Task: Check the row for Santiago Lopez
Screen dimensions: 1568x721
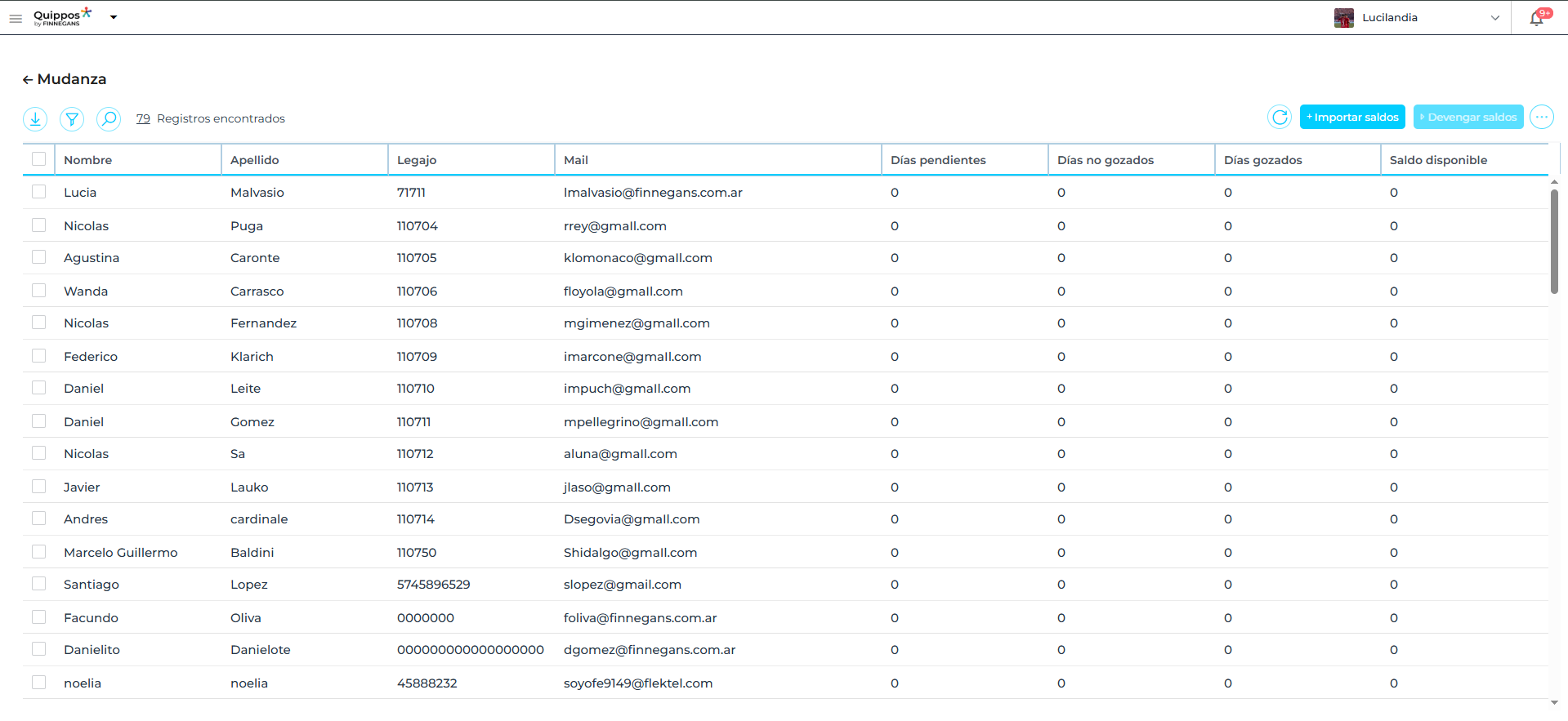Action: point(39,584)
